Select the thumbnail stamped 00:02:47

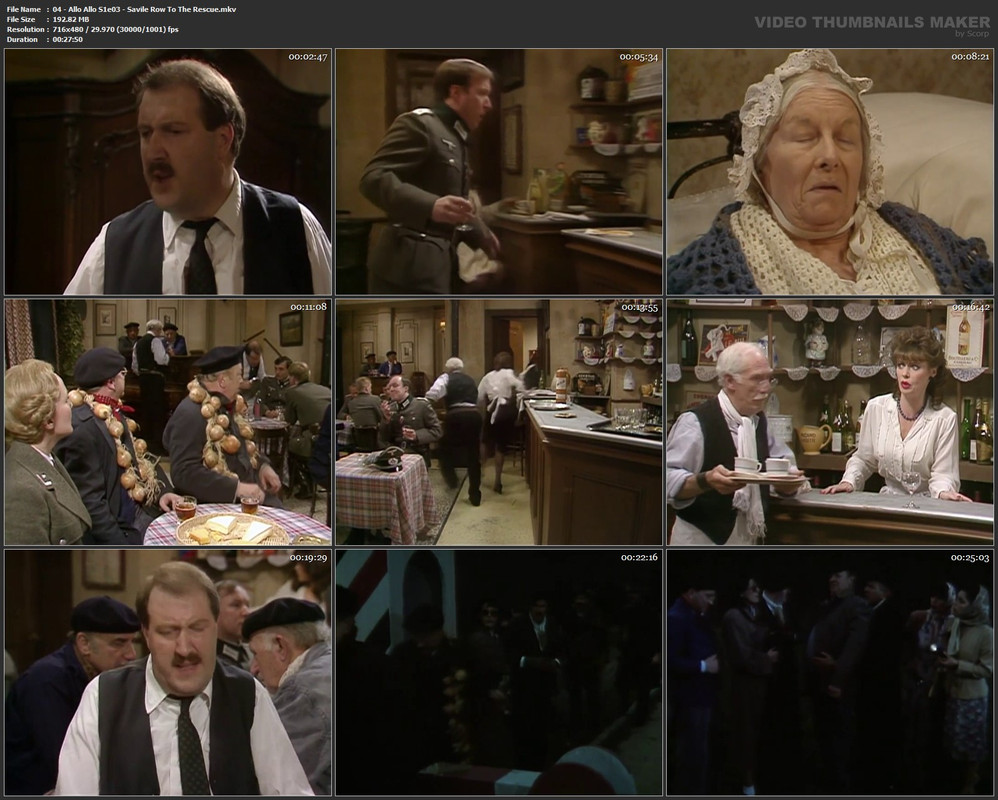pyautogui.click(x=168, y=172)
